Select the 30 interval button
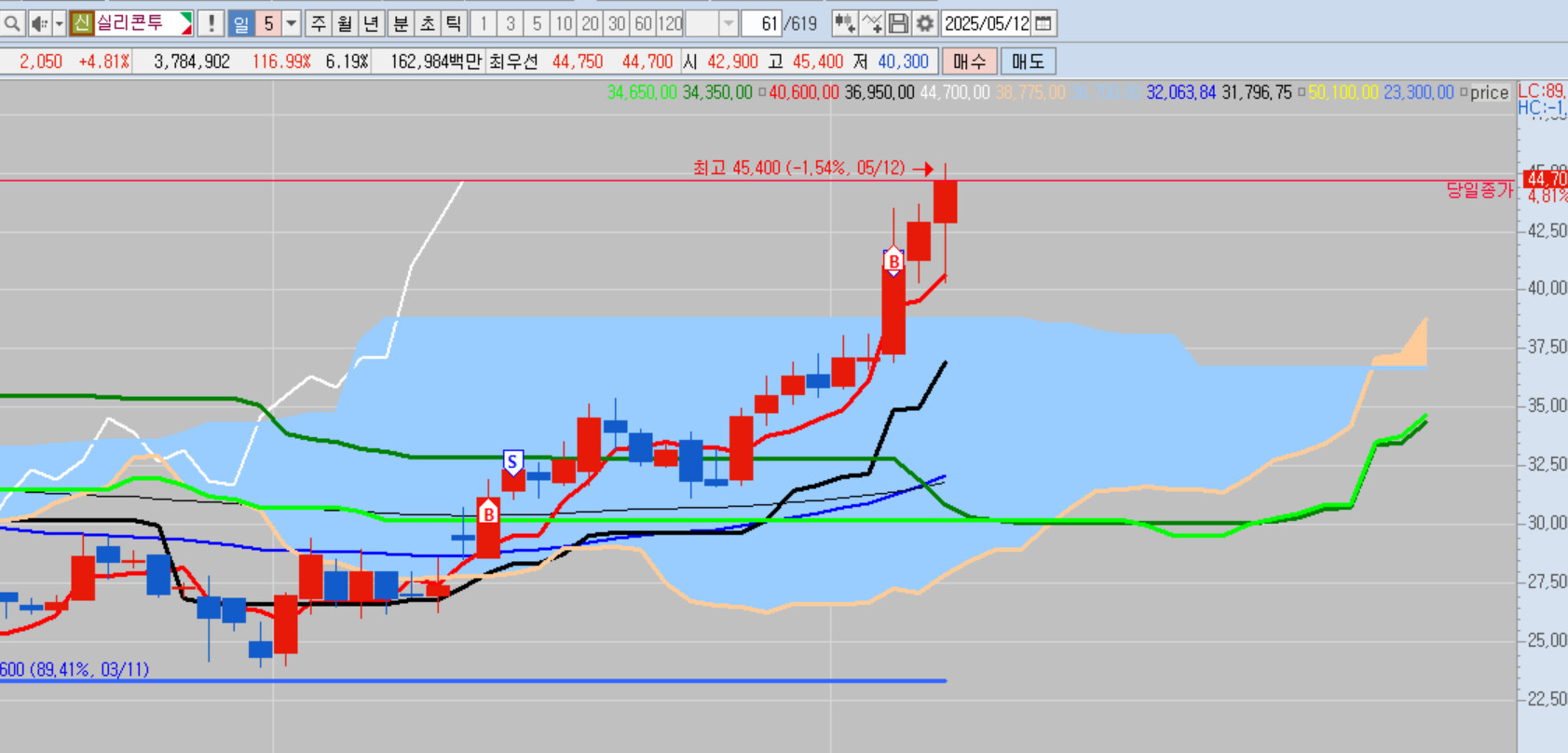 pyautogui.click(x=616, y=23)
